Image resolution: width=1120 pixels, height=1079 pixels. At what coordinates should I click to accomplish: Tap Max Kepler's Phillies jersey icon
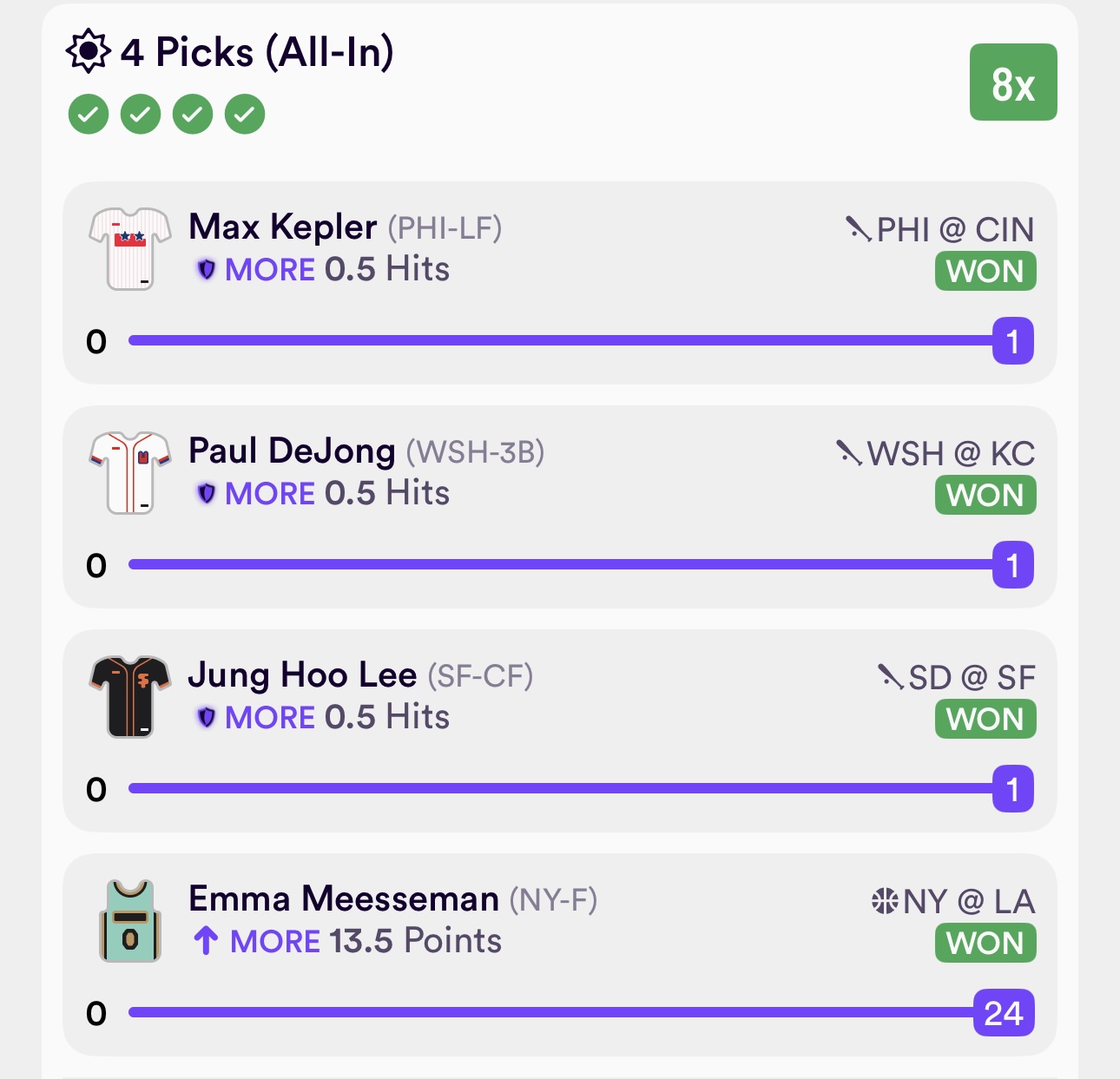pyautogui.click(x=130, y=248)
